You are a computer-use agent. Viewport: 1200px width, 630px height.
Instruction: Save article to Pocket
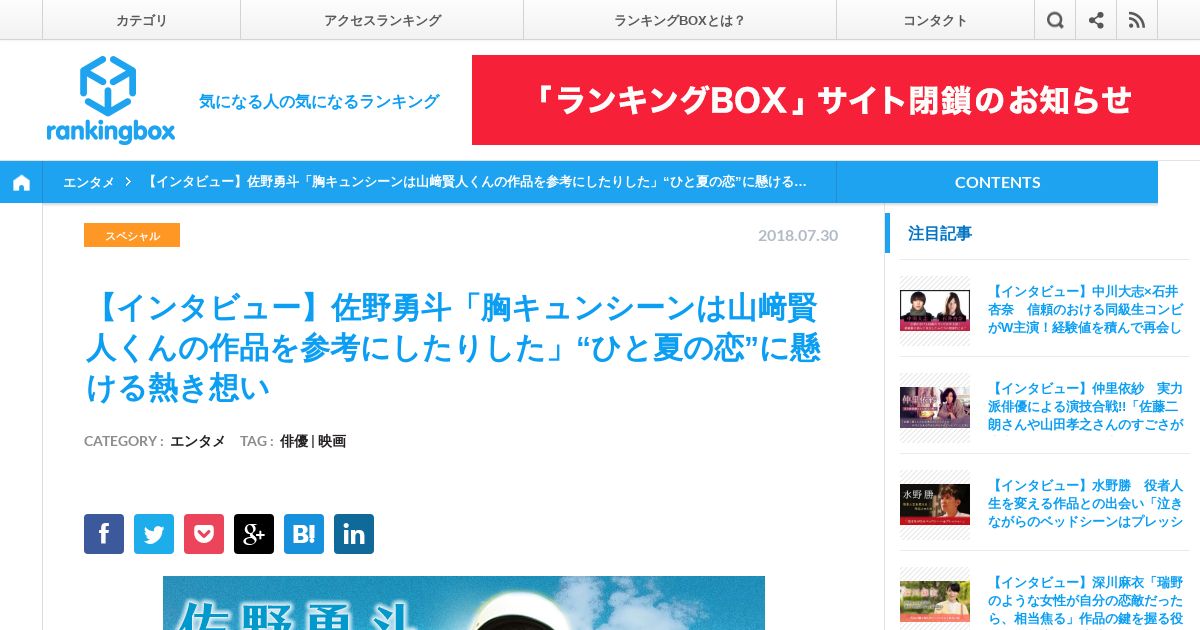pyautogui.click(x=204, y=534)
